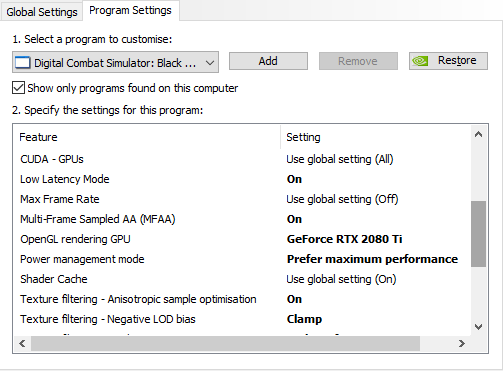The width and height of the screenshot is (503, 371).
Task: Click the Add button
Action: [x=268, y=61]
